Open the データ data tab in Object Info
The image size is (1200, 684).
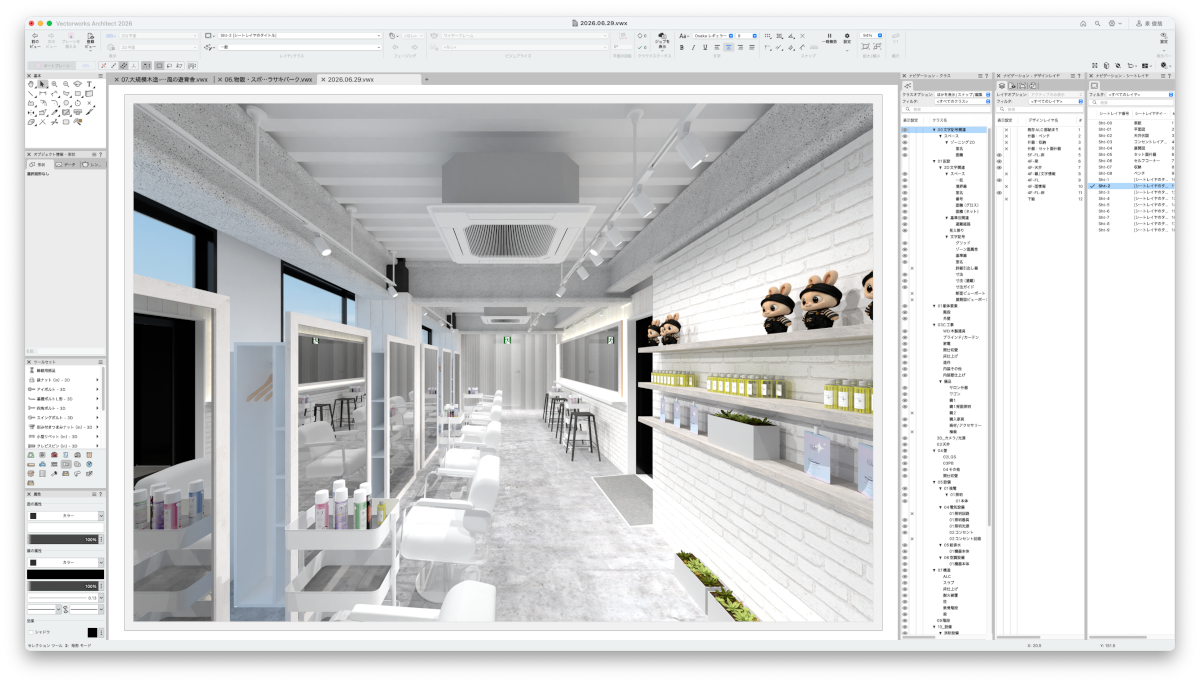(67, 165)
